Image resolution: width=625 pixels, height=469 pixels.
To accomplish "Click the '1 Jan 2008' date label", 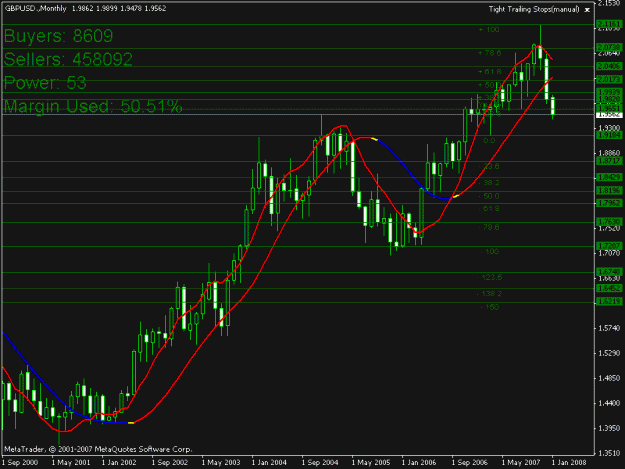I will 569,463.
